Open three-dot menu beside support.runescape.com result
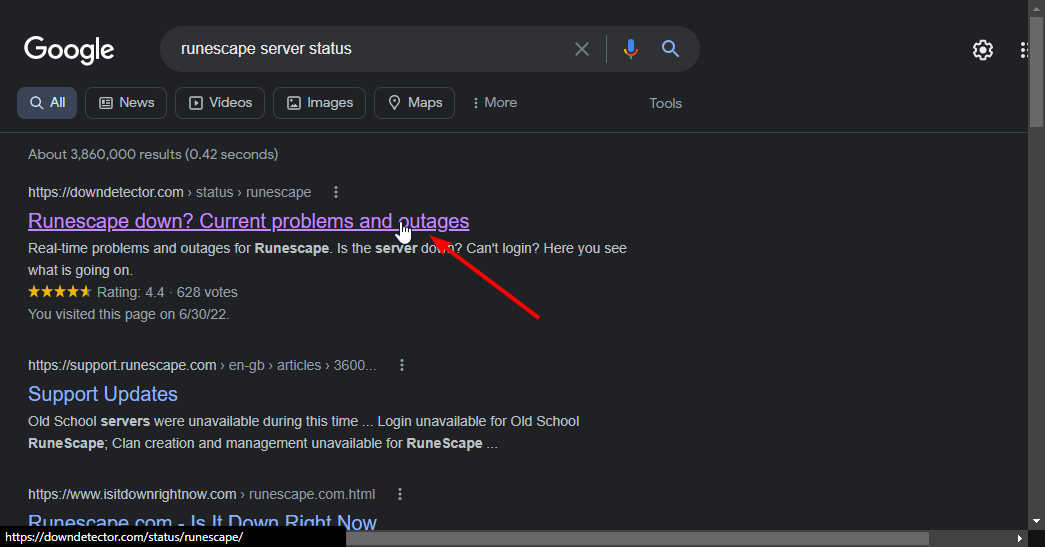1045x547 pixels. 402,365
